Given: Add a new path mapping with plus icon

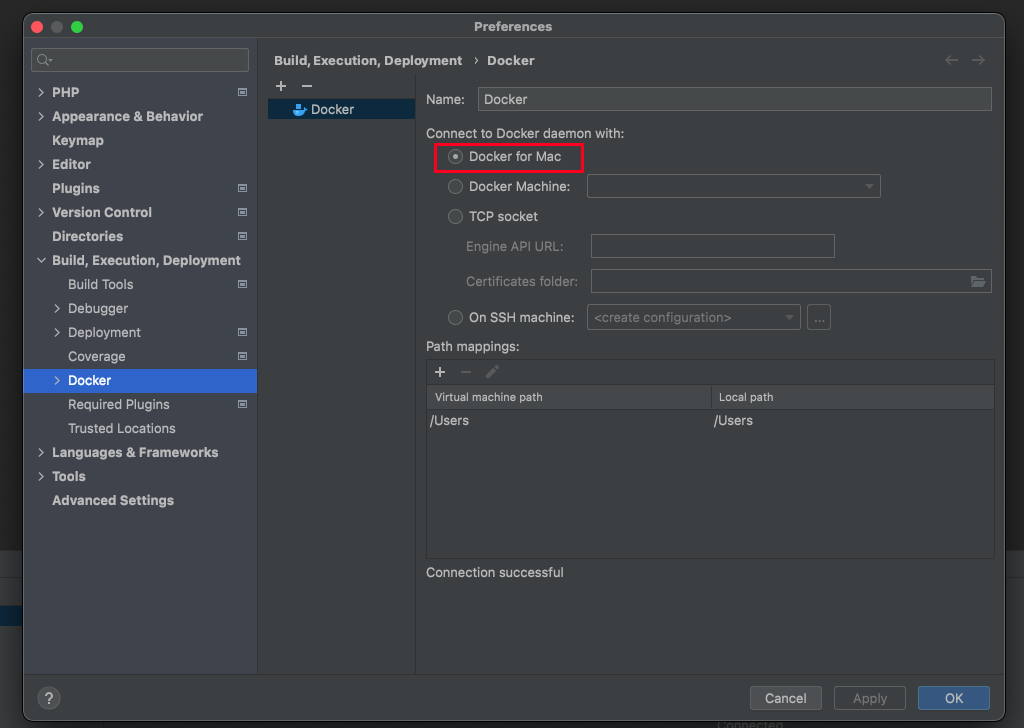Looking at the screenshot, I should tap(439, 372).
